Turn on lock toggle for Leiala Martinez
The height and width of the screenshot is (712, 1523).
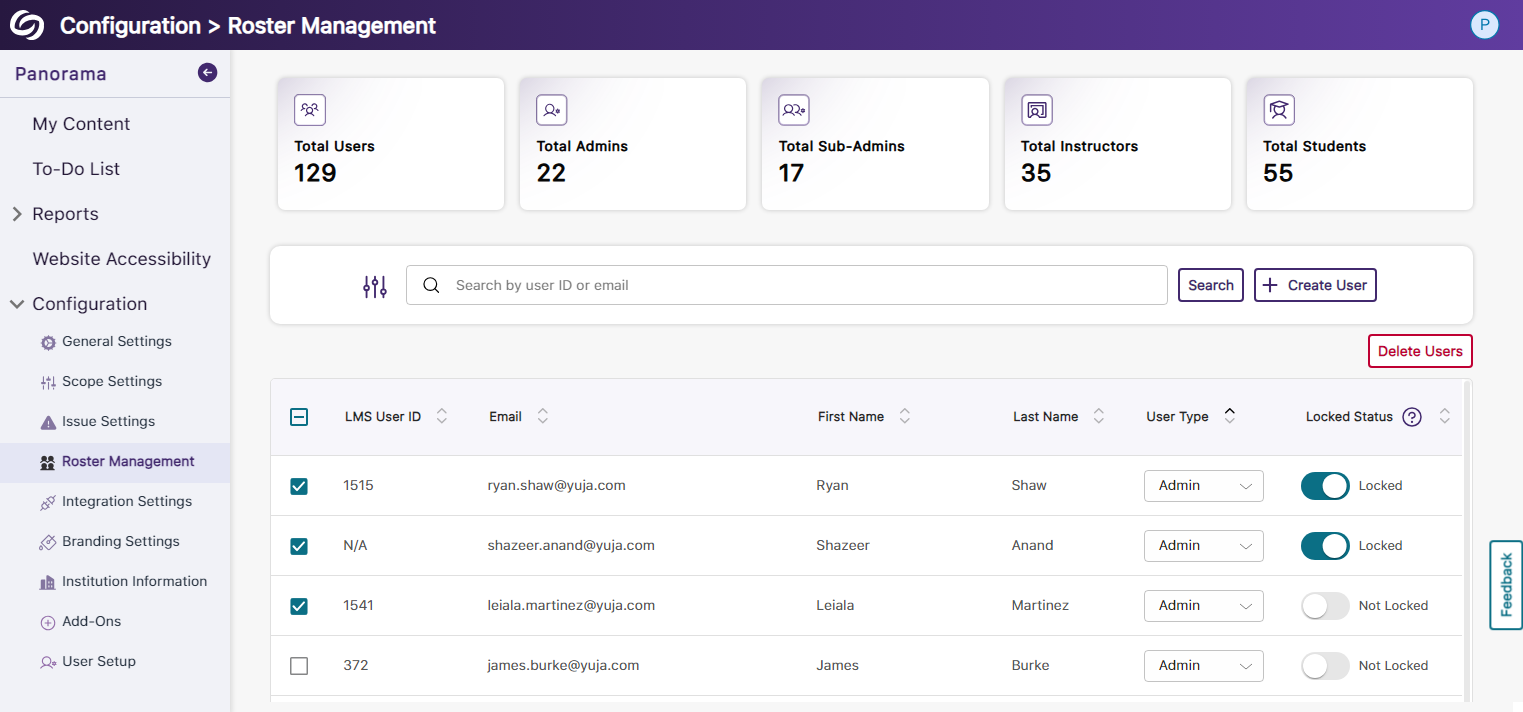tap(1325, 606)
